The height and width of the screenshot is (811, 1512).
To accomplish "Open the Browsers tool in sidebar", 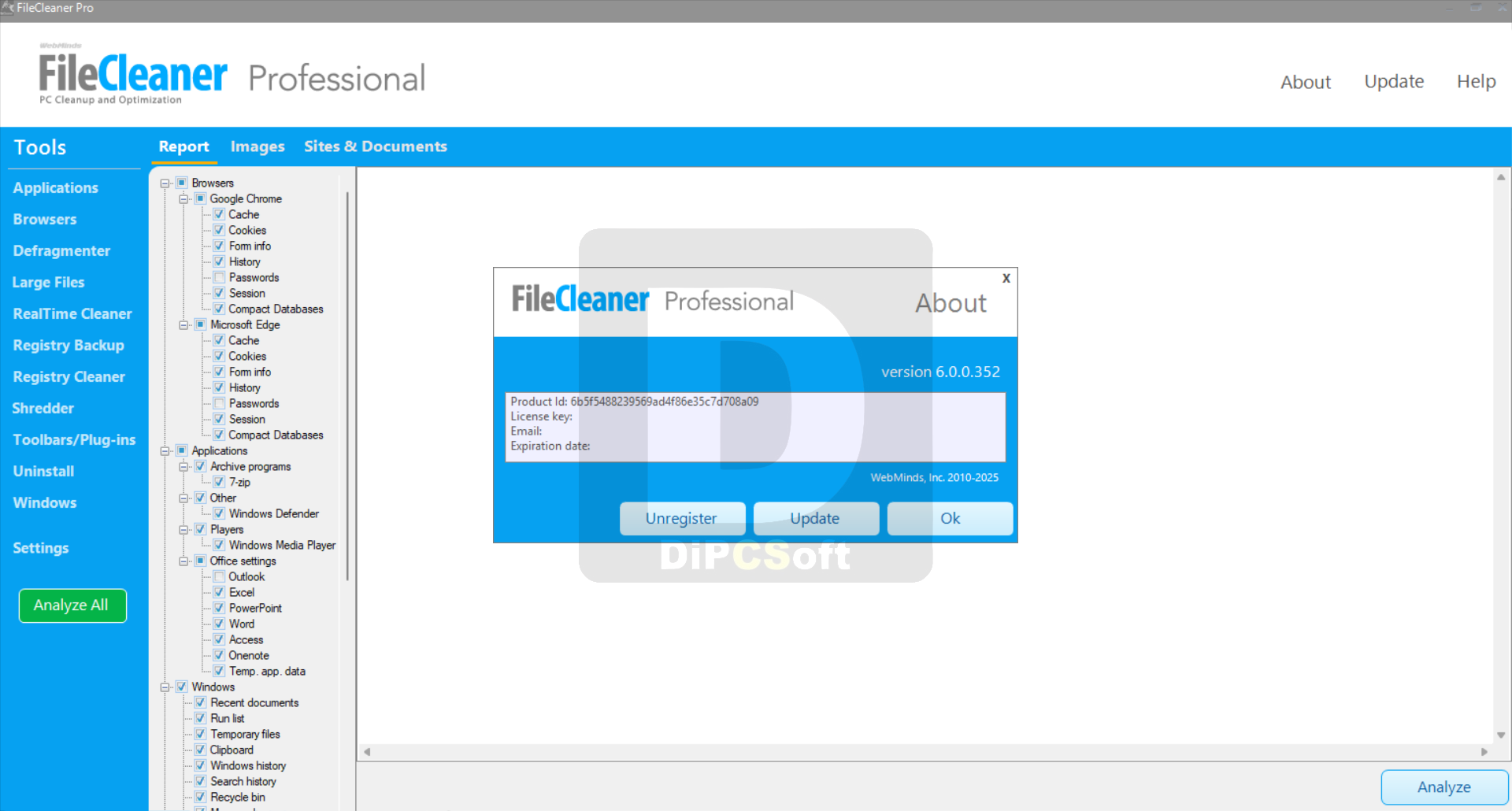I will (x=45, y=220).
